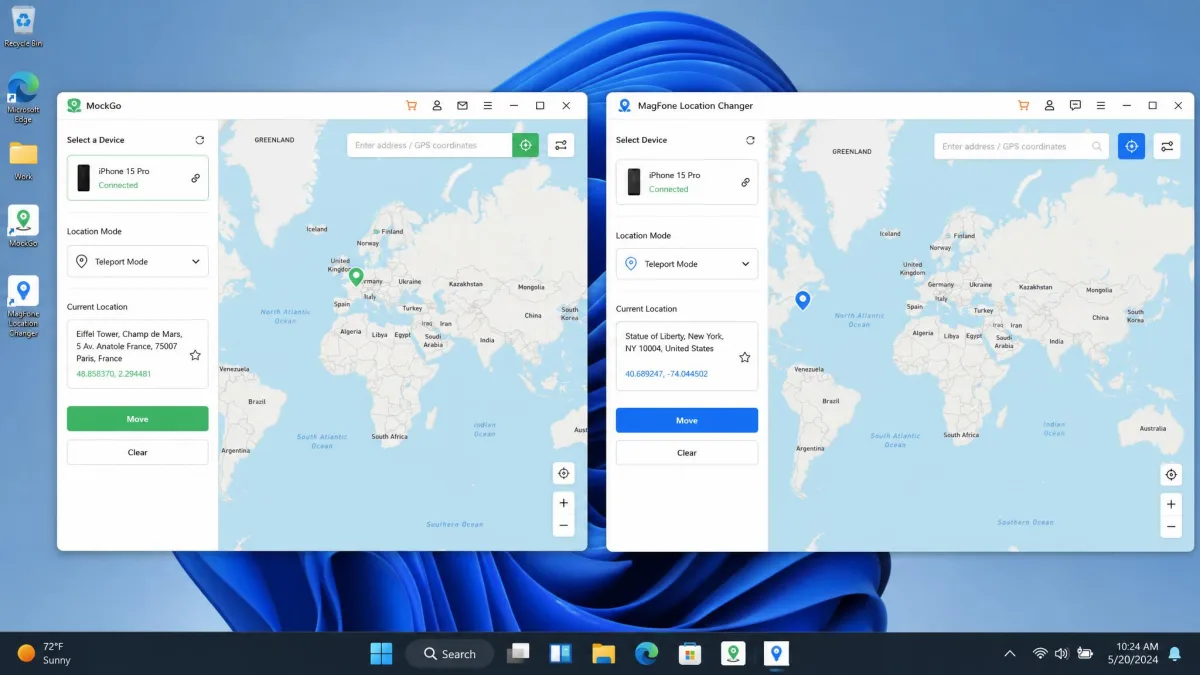This screenshot has height=675, width=1200.
Task: Open Microsoft Store from taskbar
Action: click(689, 654)
